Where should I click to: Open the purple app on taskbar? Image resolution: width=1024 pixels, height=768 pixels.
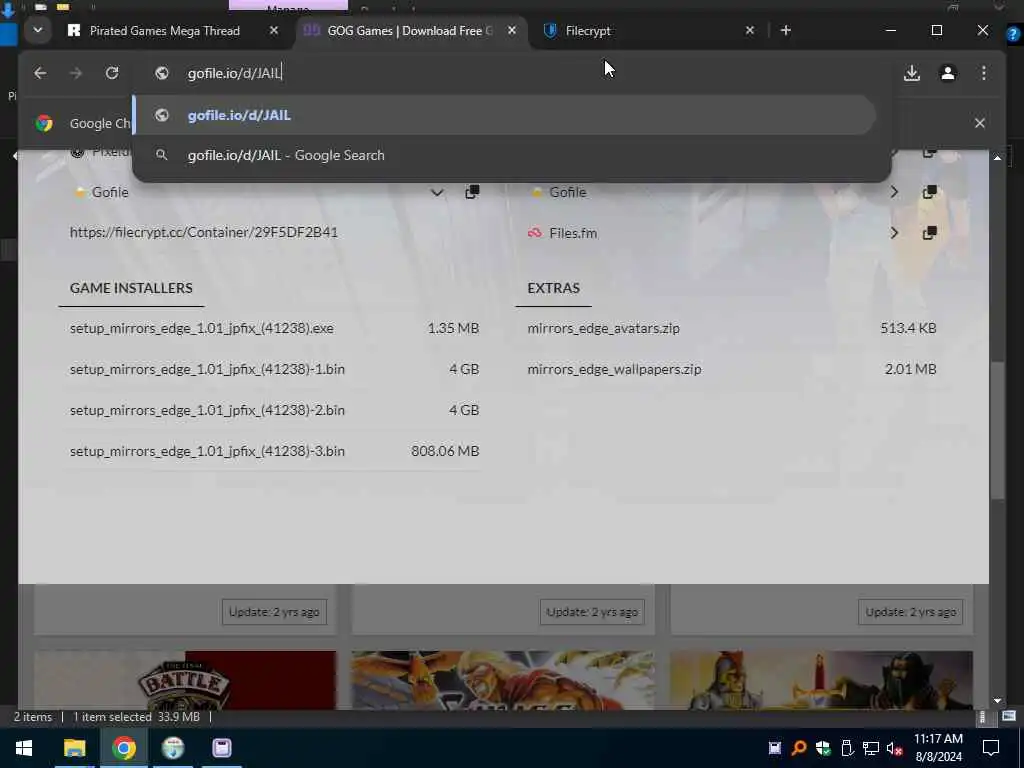222,748
